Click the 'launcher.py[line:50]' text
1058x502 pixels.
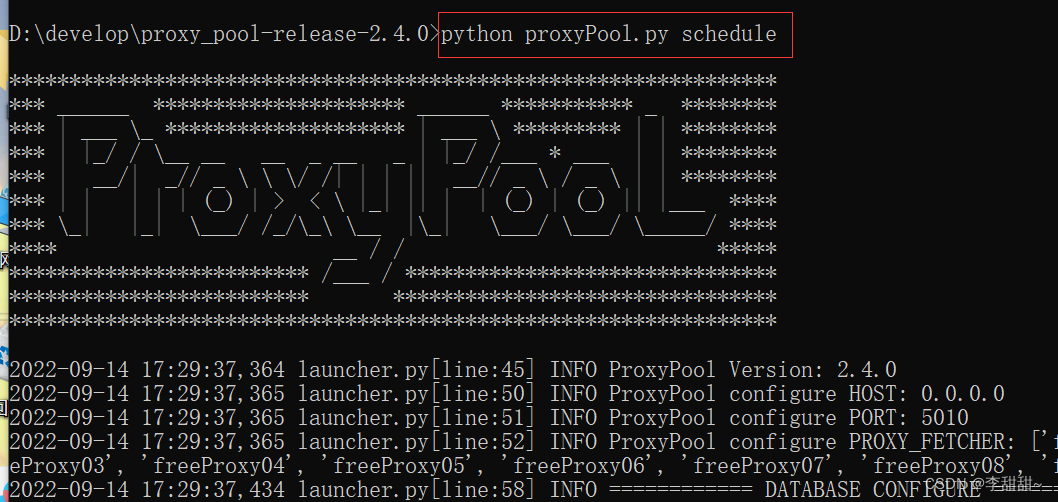click(x=417, y=394)
